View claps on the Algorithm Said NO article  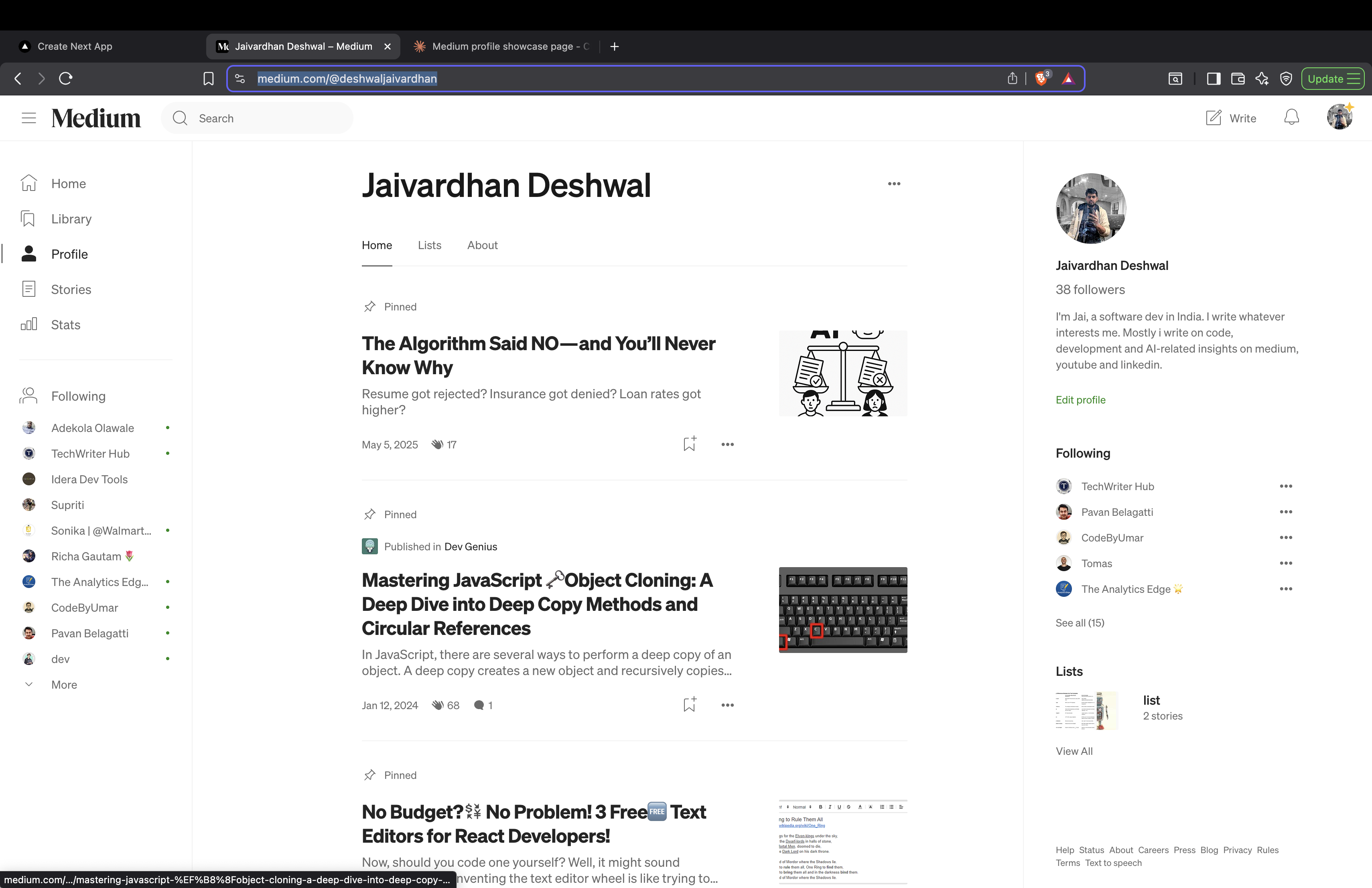(443, 444)
